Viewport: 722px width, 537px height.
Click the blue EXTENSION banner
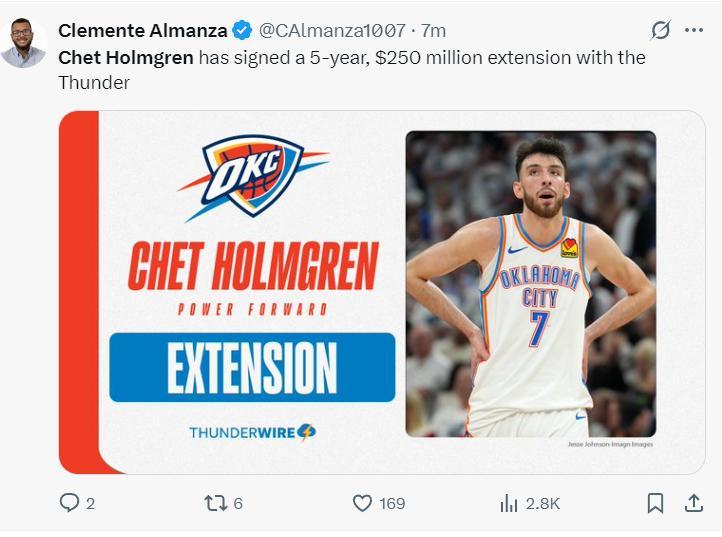coord(252,367)
